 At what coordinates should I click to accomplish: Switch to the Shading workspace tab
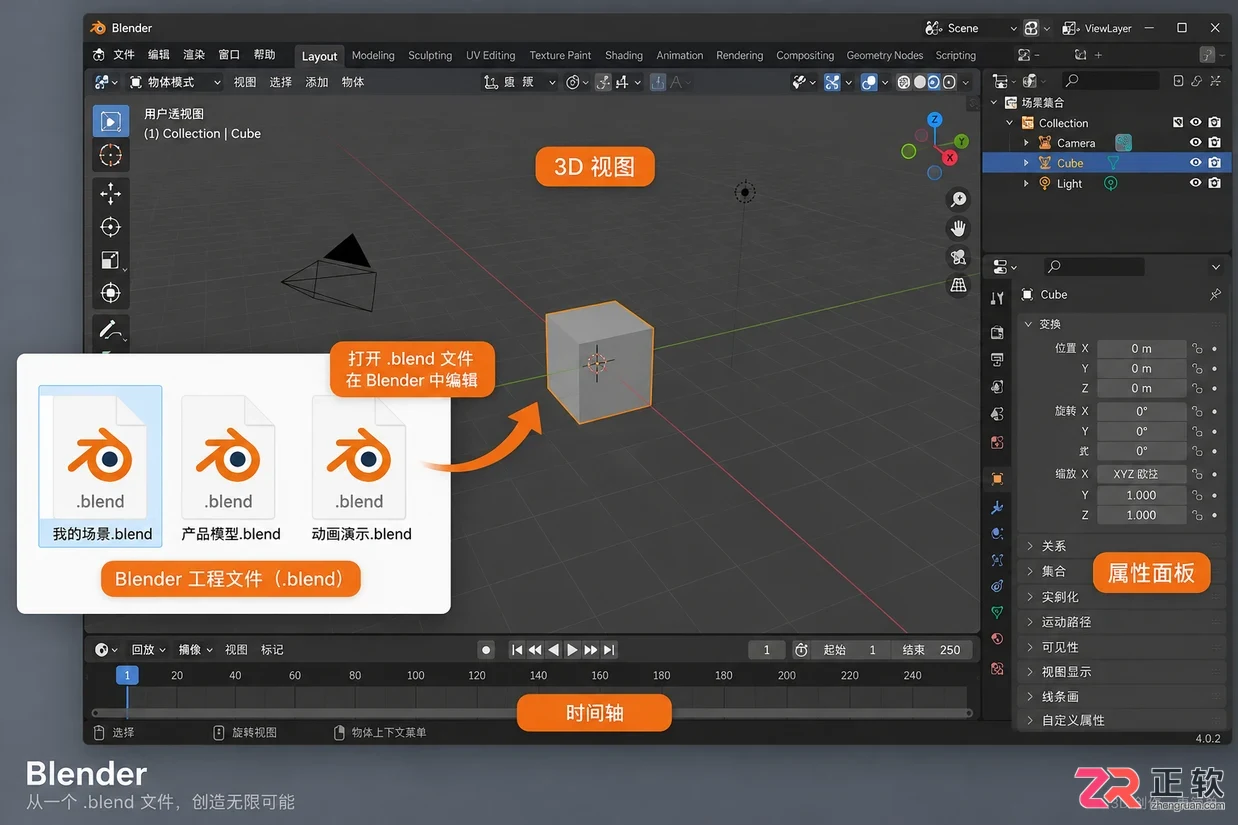point(624,56)
